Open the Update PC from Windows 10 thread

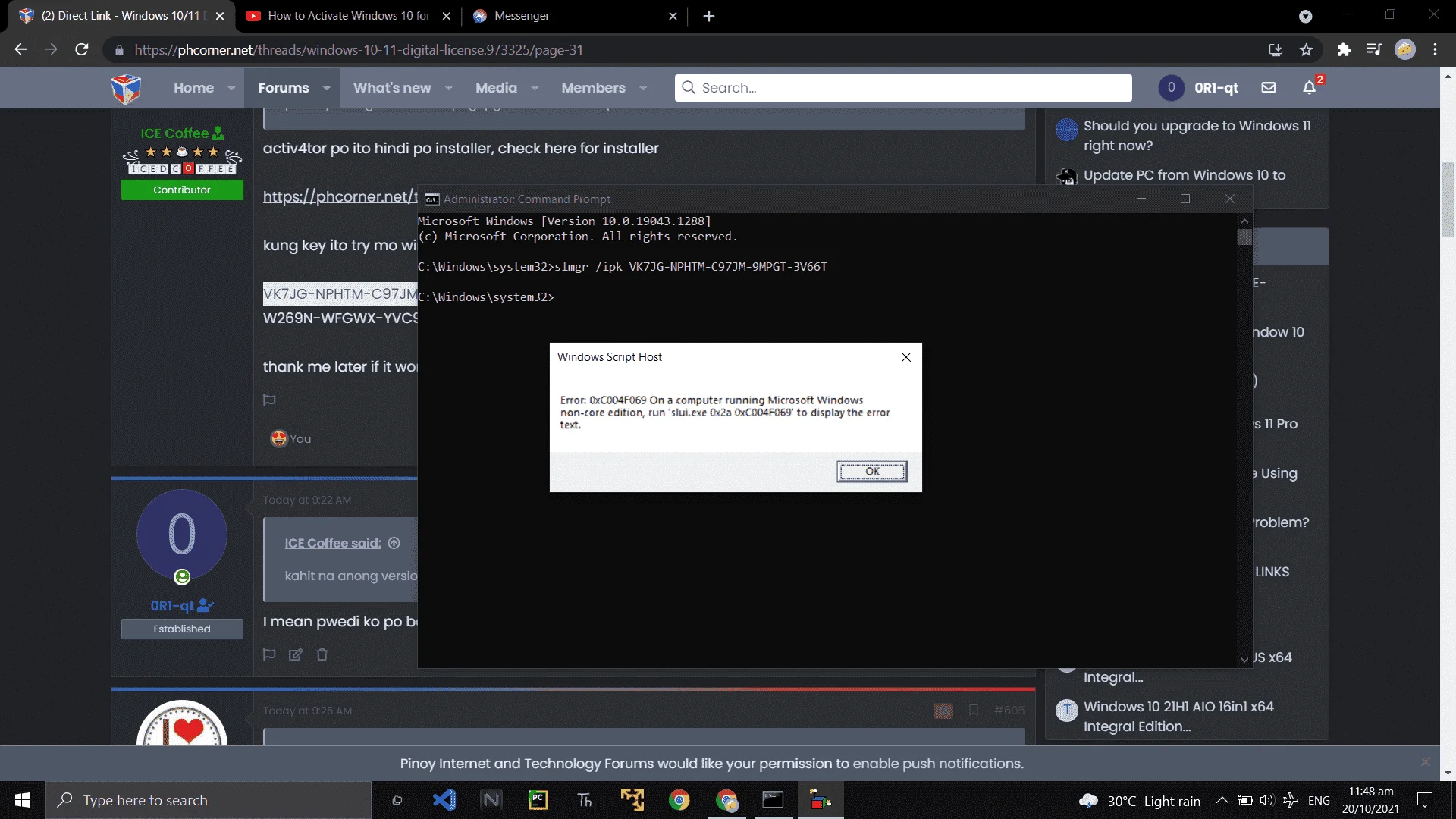[x=1185, y=175]
